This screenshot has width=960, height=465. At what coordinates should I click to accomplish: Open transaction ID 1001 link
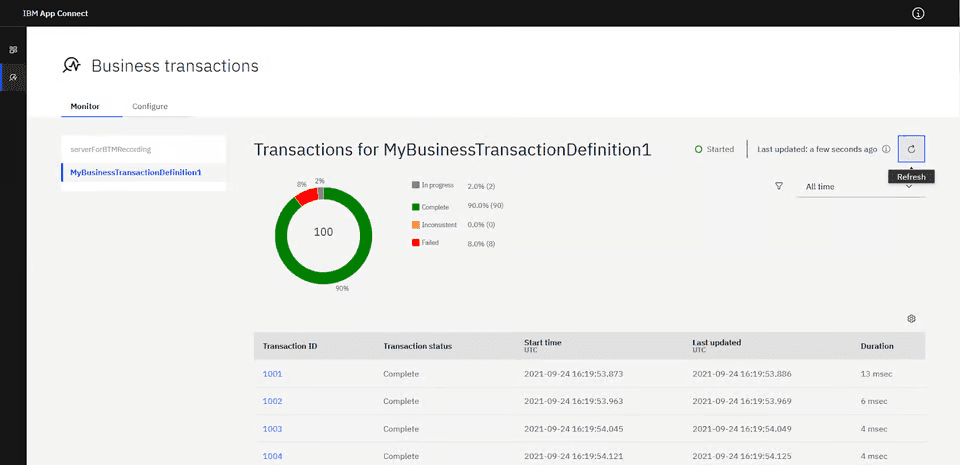272,374
